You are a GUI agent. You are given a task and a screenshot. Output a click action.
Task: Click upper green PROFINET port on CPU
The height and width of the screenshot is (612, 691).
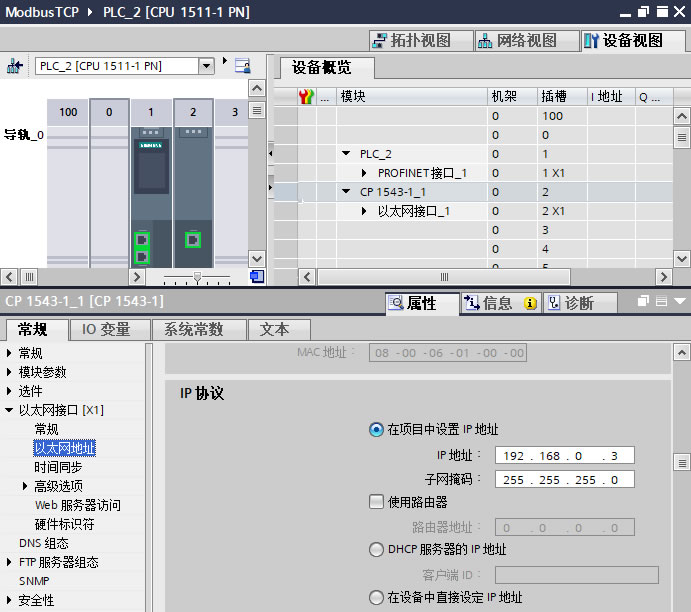tap(142, 240)
